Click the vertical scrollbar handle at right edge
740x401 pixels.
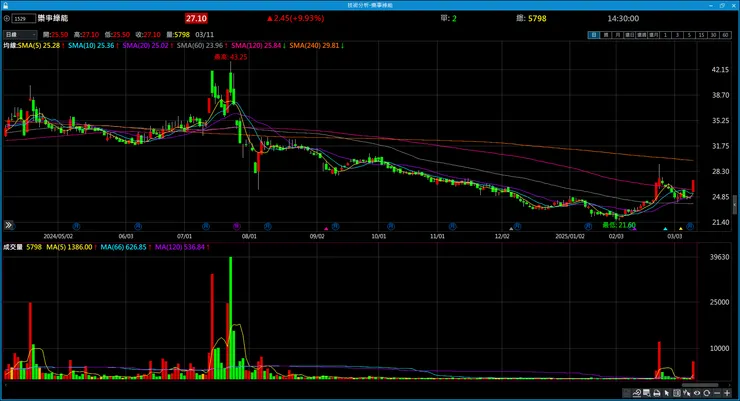coord(734,205)
